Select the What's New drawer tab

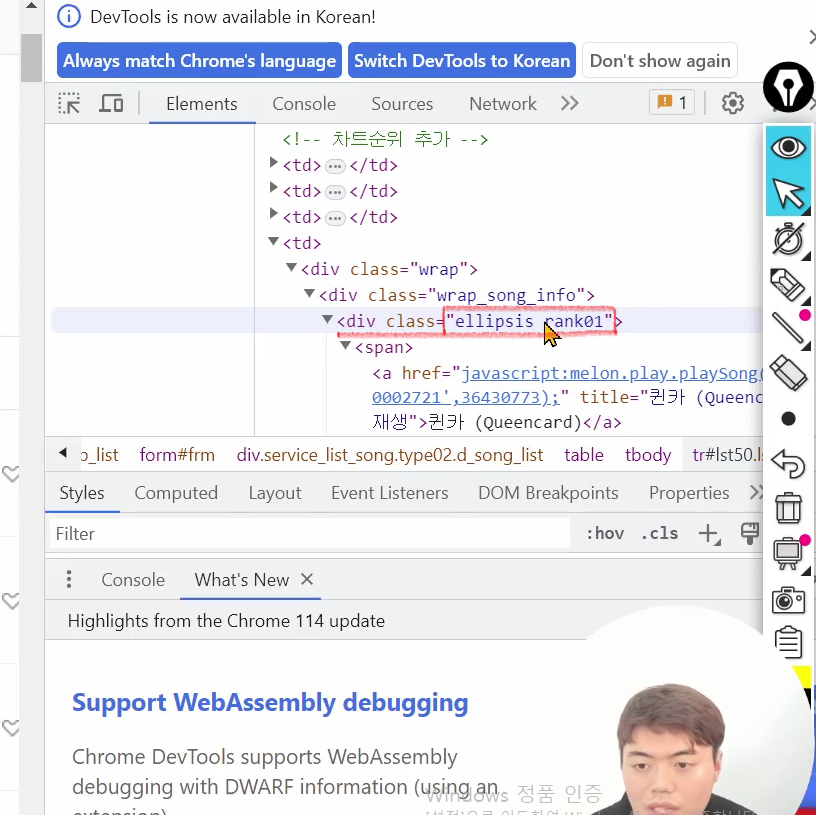coord(241,580)
